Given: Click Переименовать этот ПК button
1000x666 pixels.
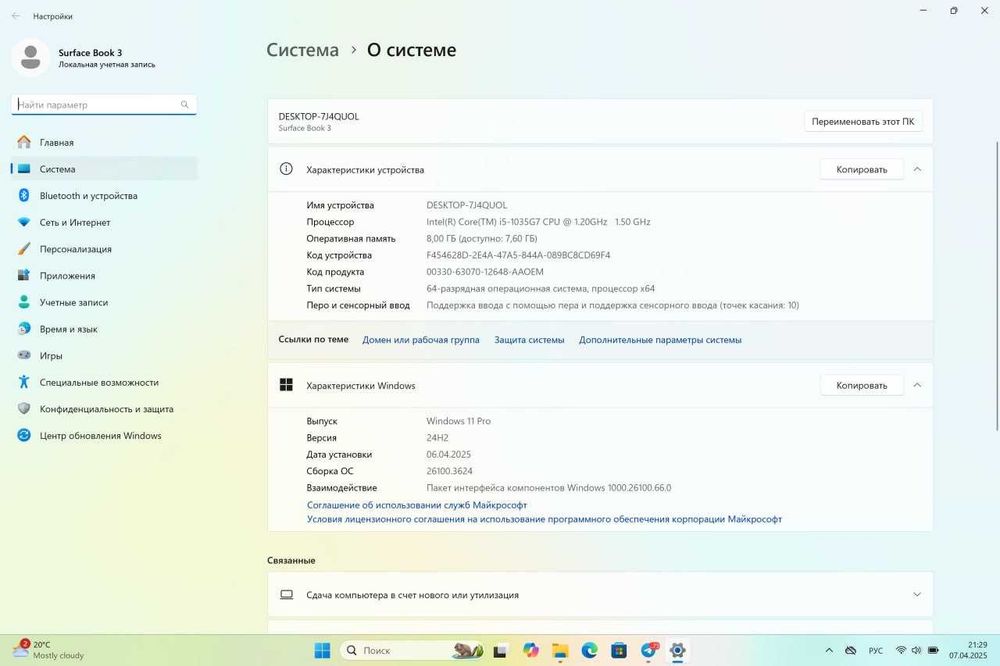Looking at the screenshot, I should pos(863,121).
